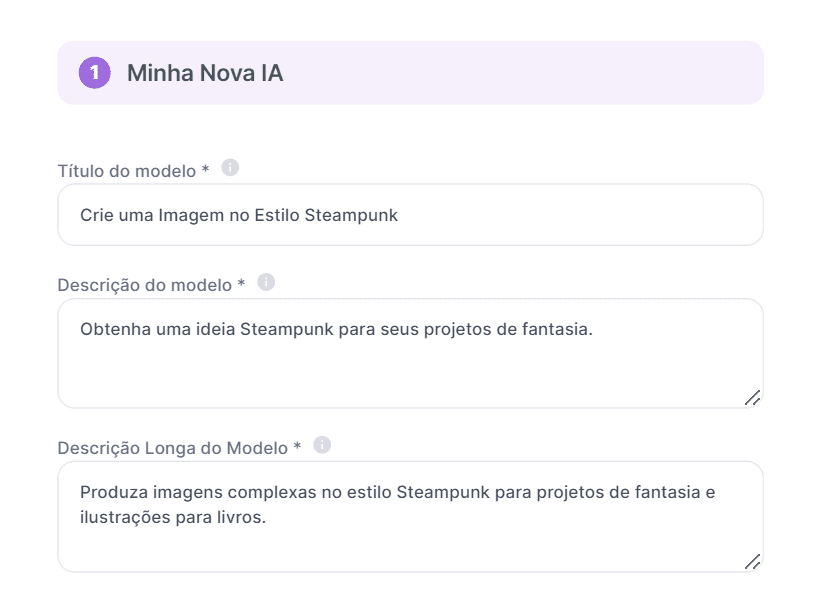This screenshot has width=820, height=593.
Task: Focus the Título do modelo text field
Action: tap(410, 215)
